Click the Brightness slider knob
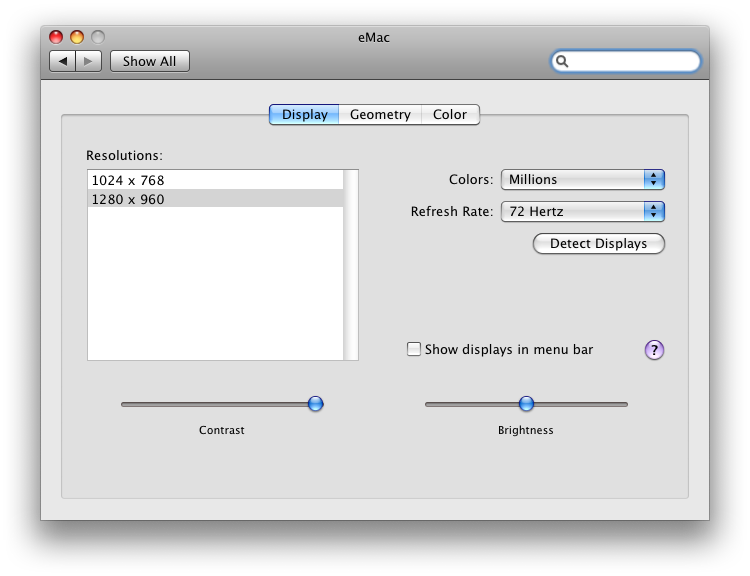 [x=526, y=404]
